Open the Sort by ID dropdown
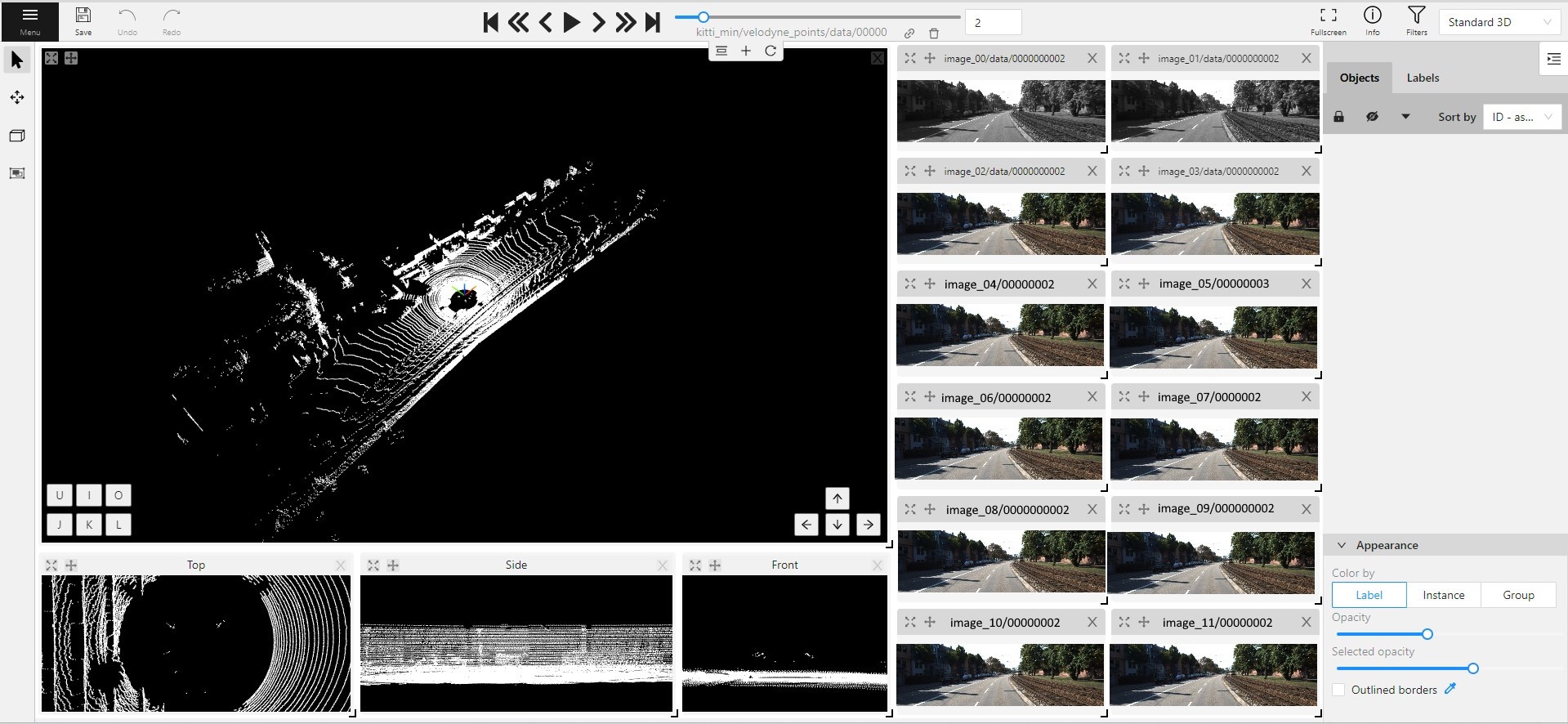This screenshot has height=724, width=1568. [x=1521, y=117]
